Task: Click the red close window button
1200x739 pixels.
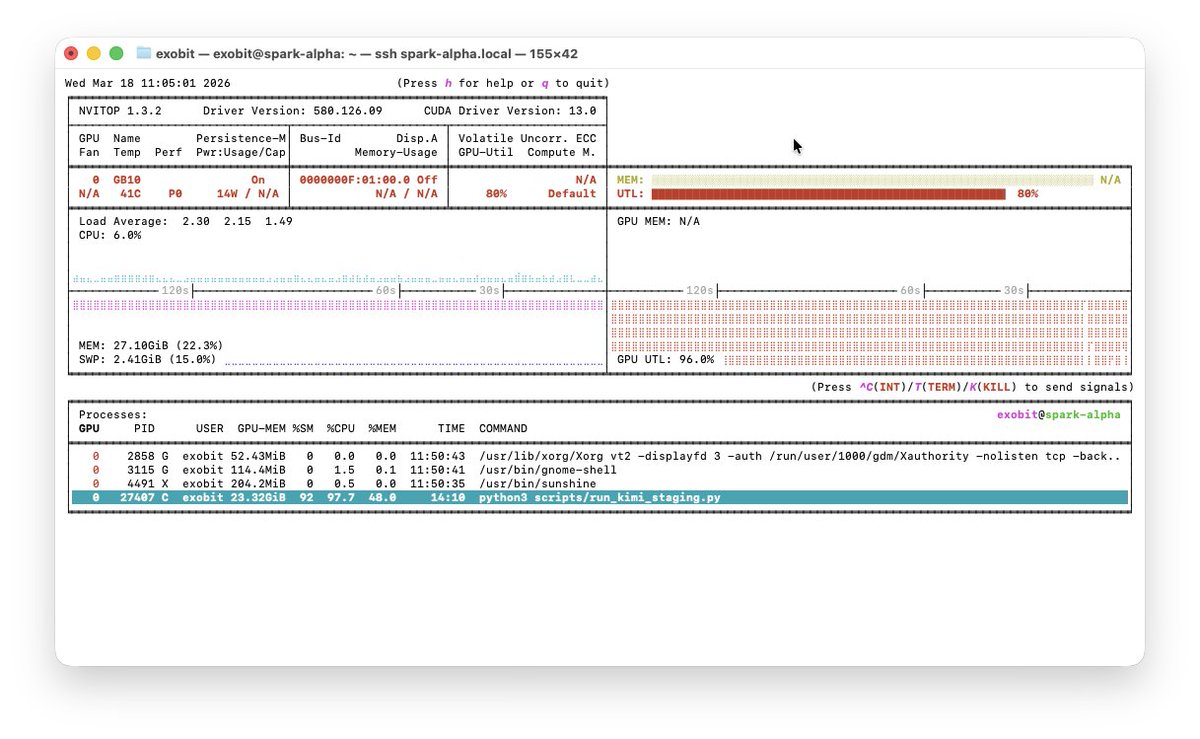Action: click(x=71, y=53)
